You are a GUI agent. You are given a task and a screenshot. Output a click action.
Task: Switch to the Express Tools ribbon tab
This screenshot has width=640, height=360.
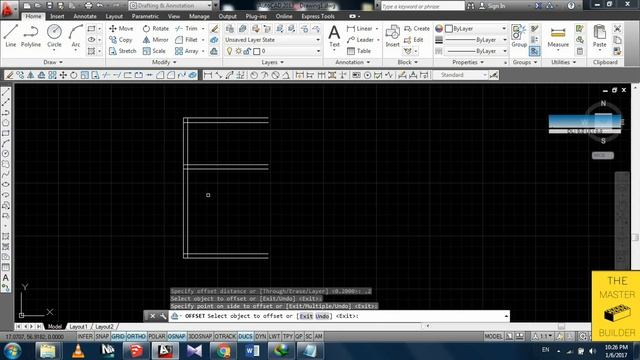point(318,16)
